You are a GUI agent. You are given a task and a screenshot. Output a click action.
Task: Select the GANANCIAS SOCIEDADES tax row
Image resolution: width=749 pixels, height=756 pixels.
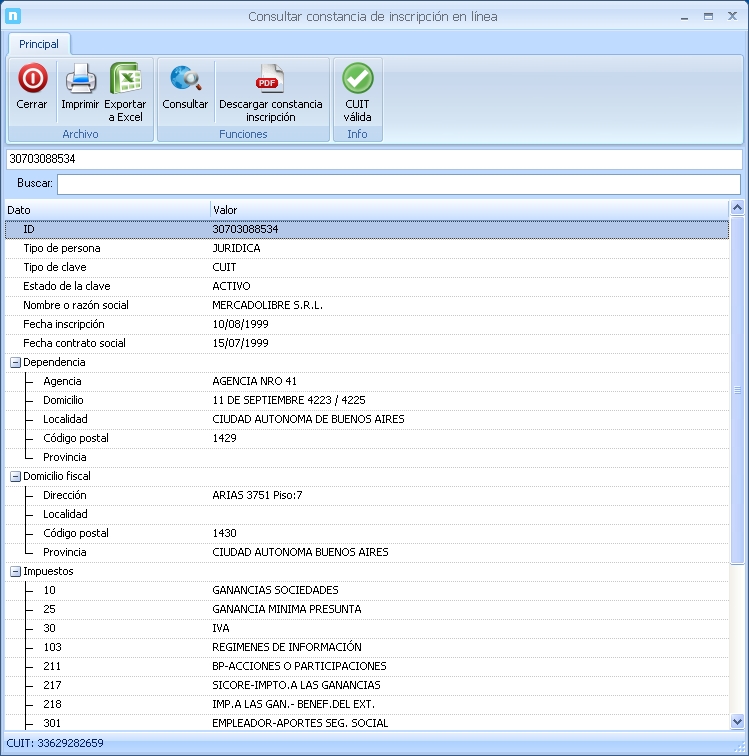coord(276,590)
